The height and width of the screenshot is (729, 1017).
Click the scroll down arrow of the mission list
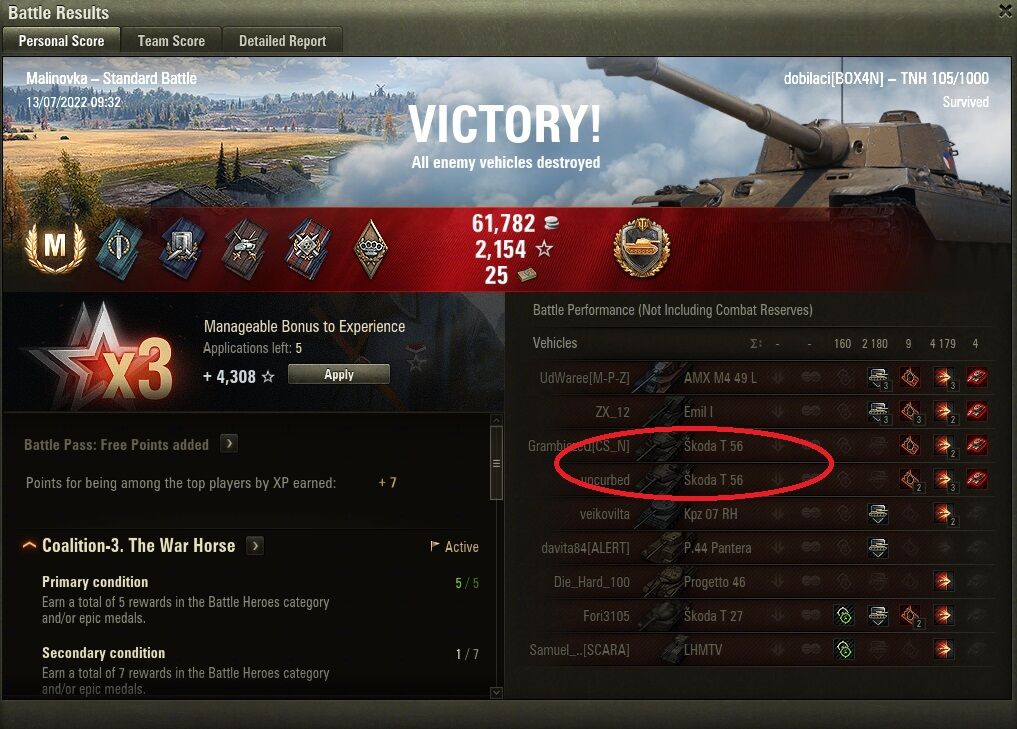pyautogui.click(x=496, y=692)
